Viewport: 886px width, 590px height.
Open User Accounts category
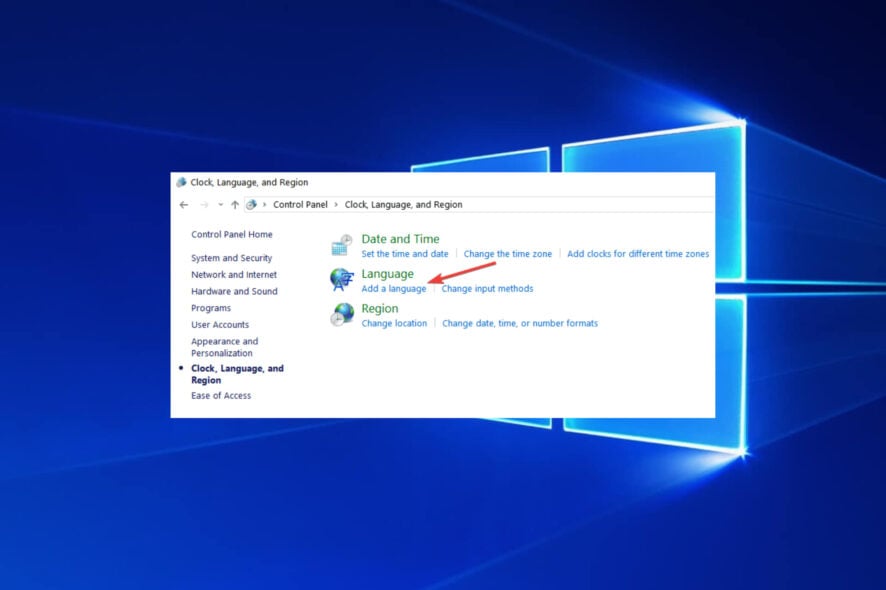(220, 325)
